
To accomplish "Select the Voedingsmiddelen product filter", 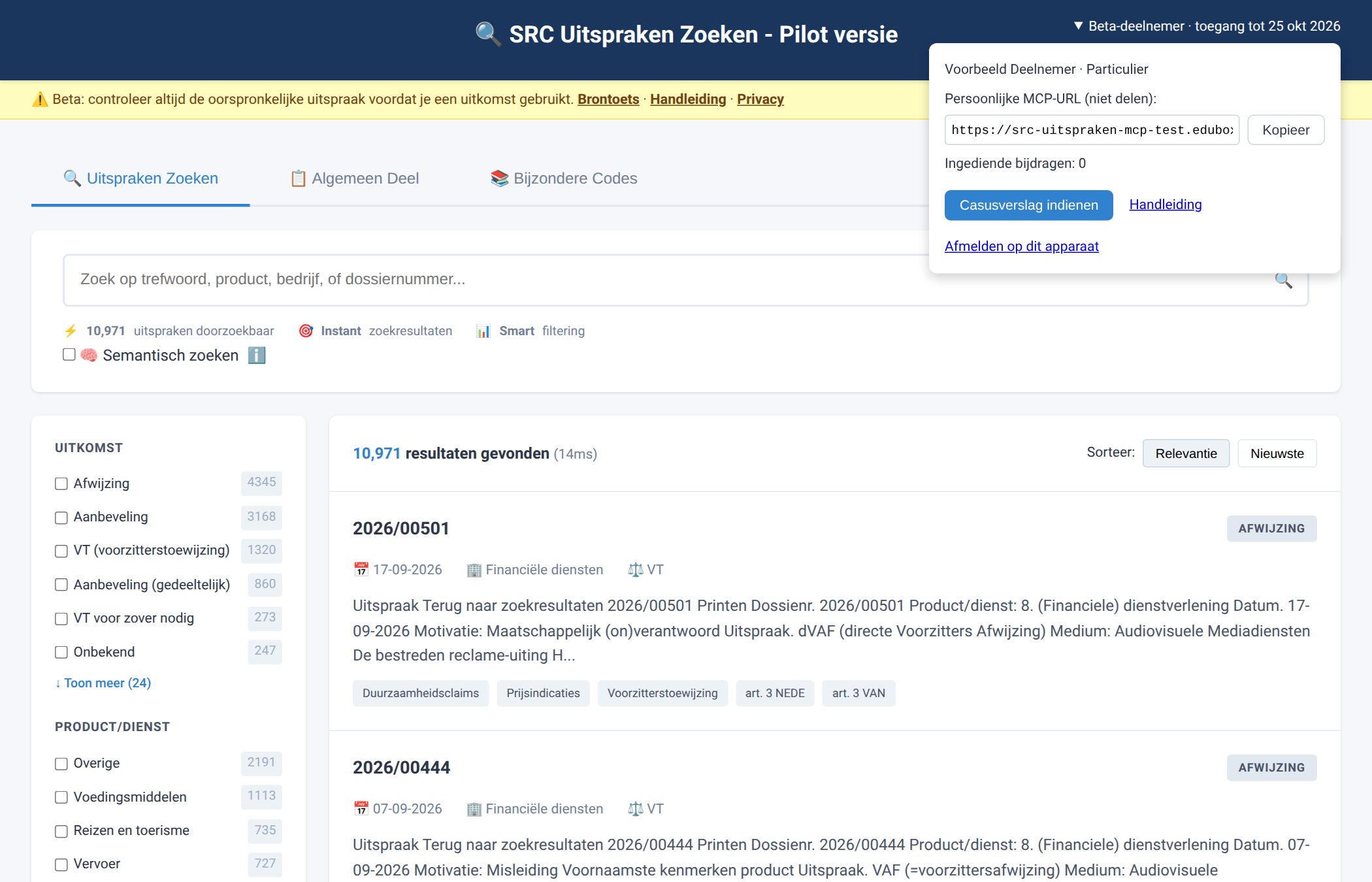I will [x=61, y=797].
